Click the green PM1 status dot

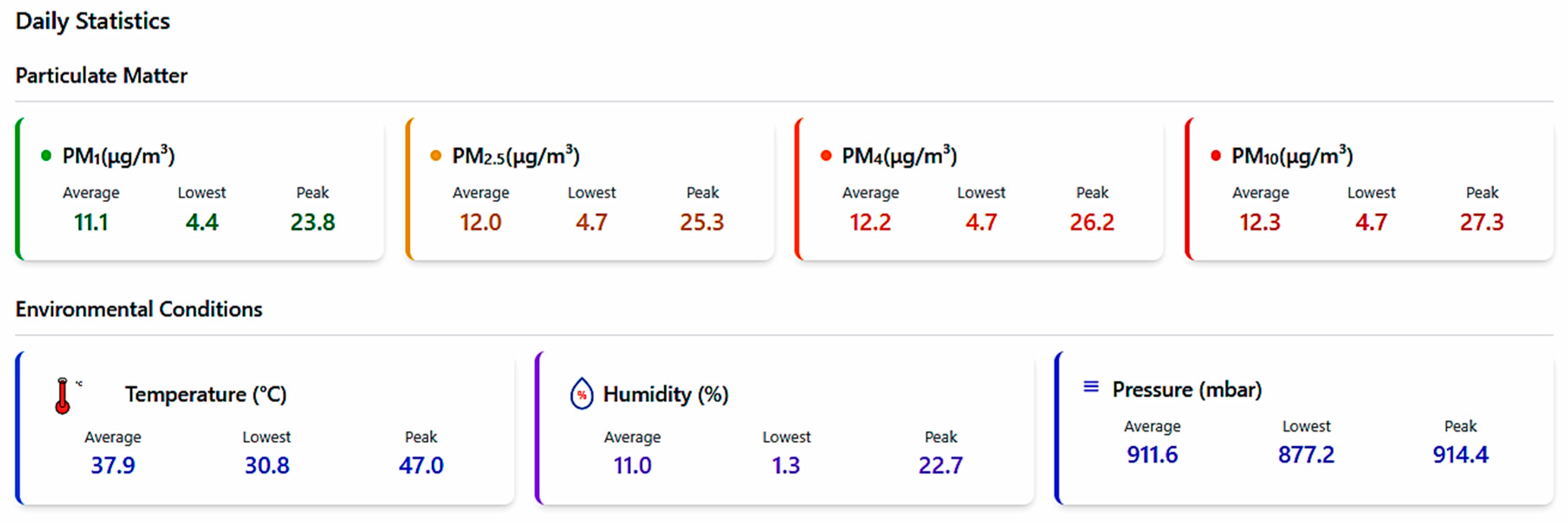point(45,156)
